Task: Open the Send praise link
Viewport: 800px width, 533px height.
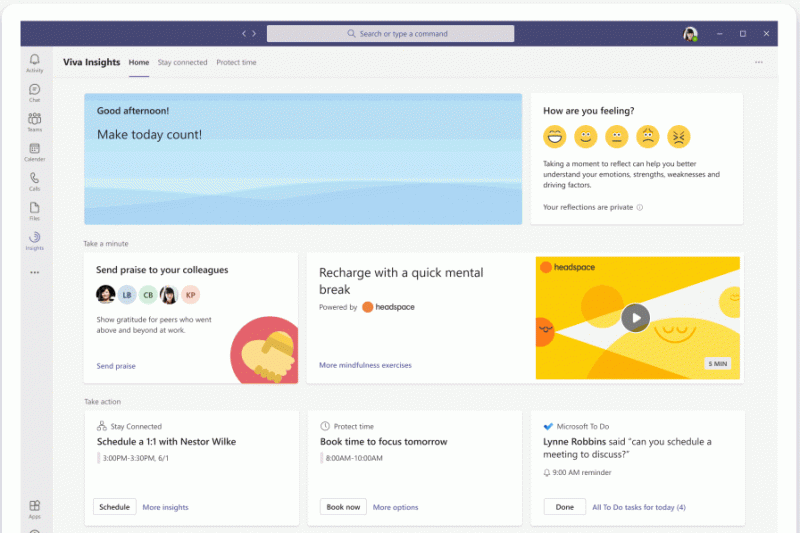Action: tap(116, 366)
